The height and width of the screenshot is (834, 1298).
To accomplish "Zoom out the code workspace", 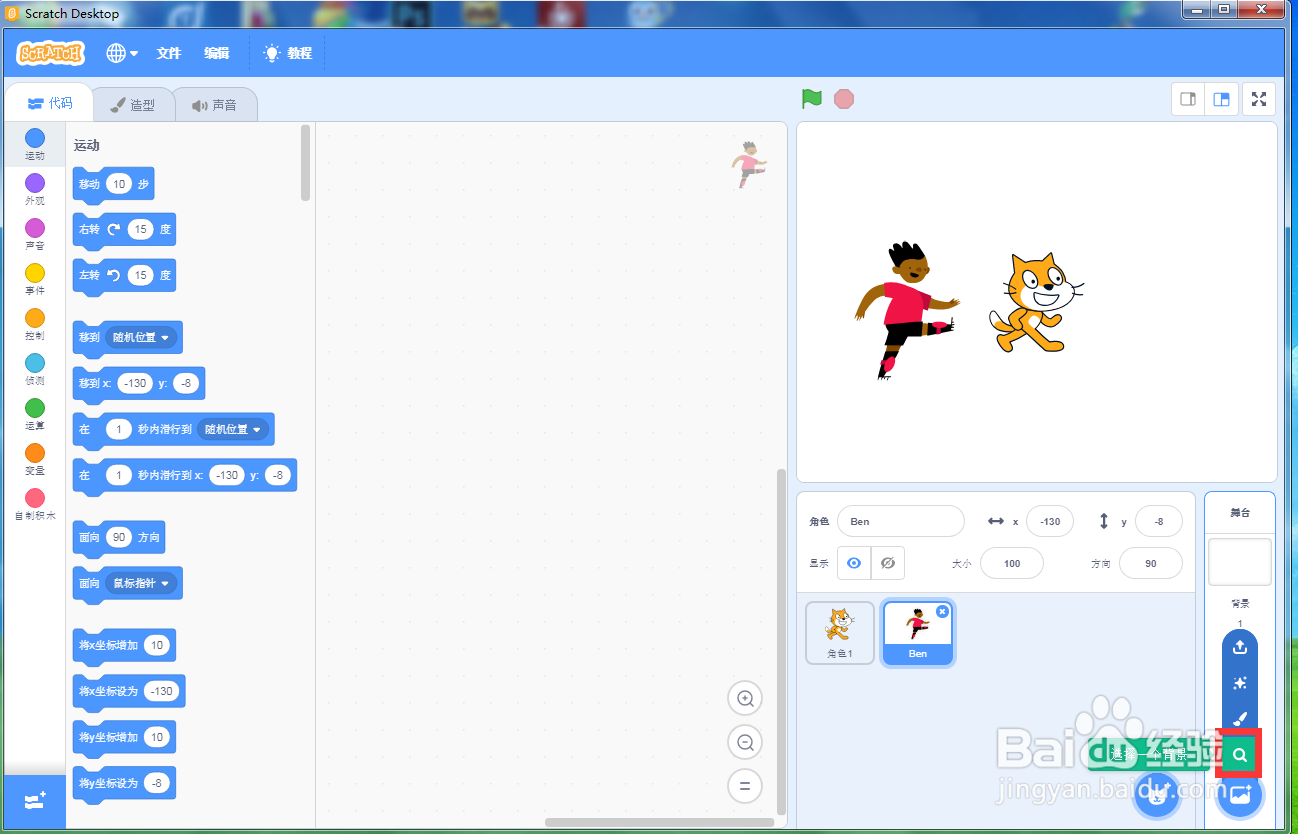I will [745, 742].
